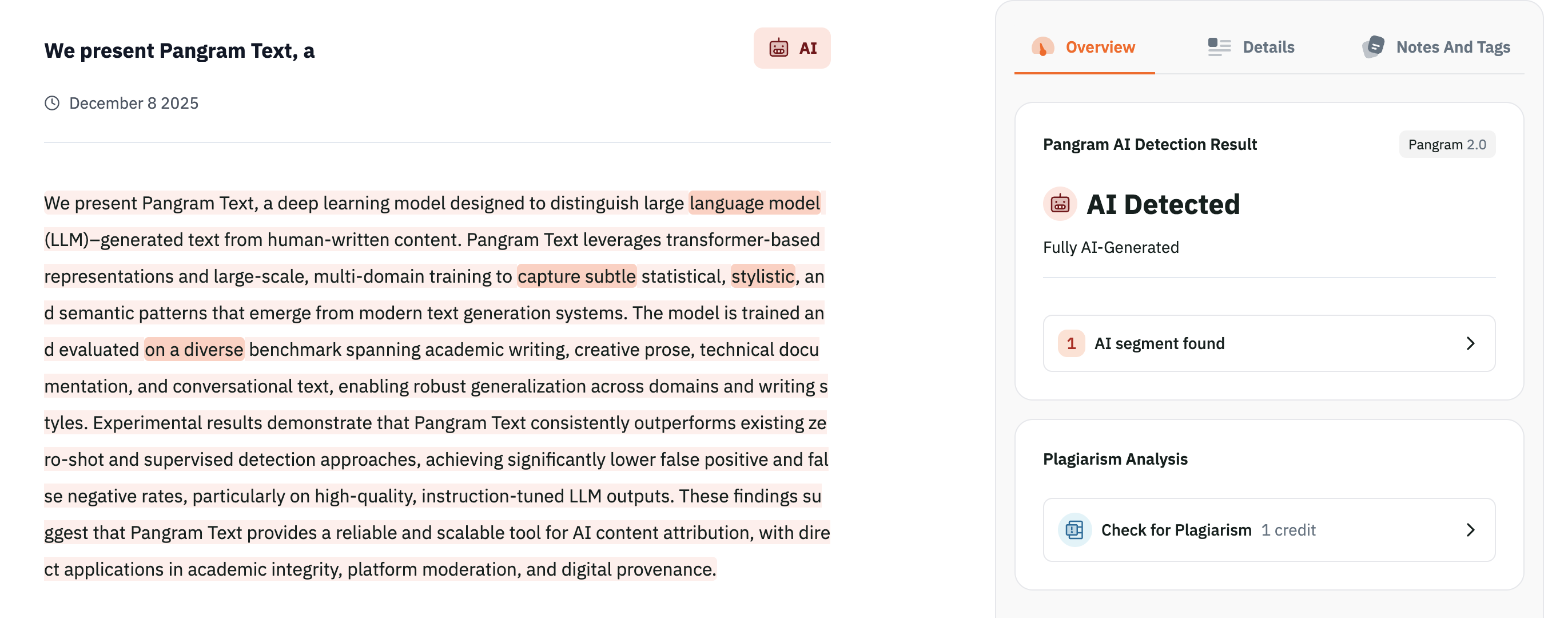Click the Details tab list icon
The width and height of the screenshot is (1568, 618).
(x=1219, y=47)
